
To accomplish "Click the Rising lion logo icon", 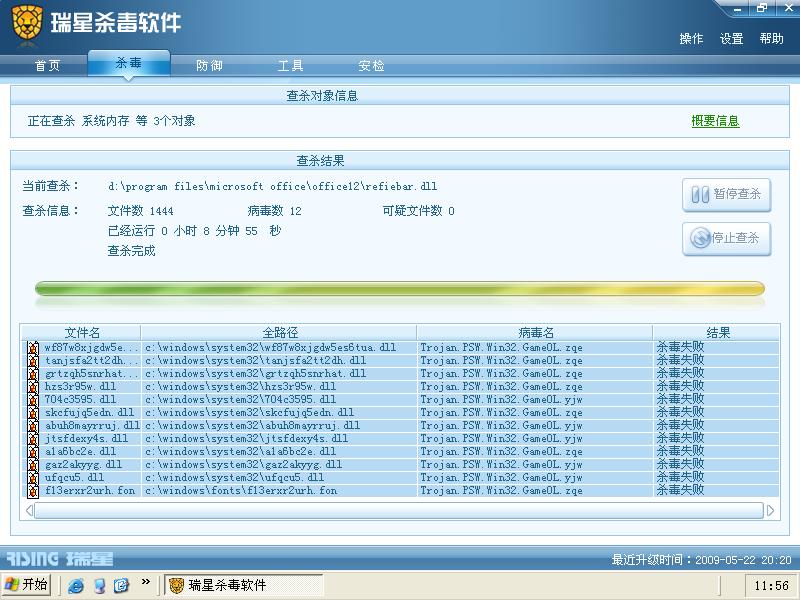I will [27, 23].
